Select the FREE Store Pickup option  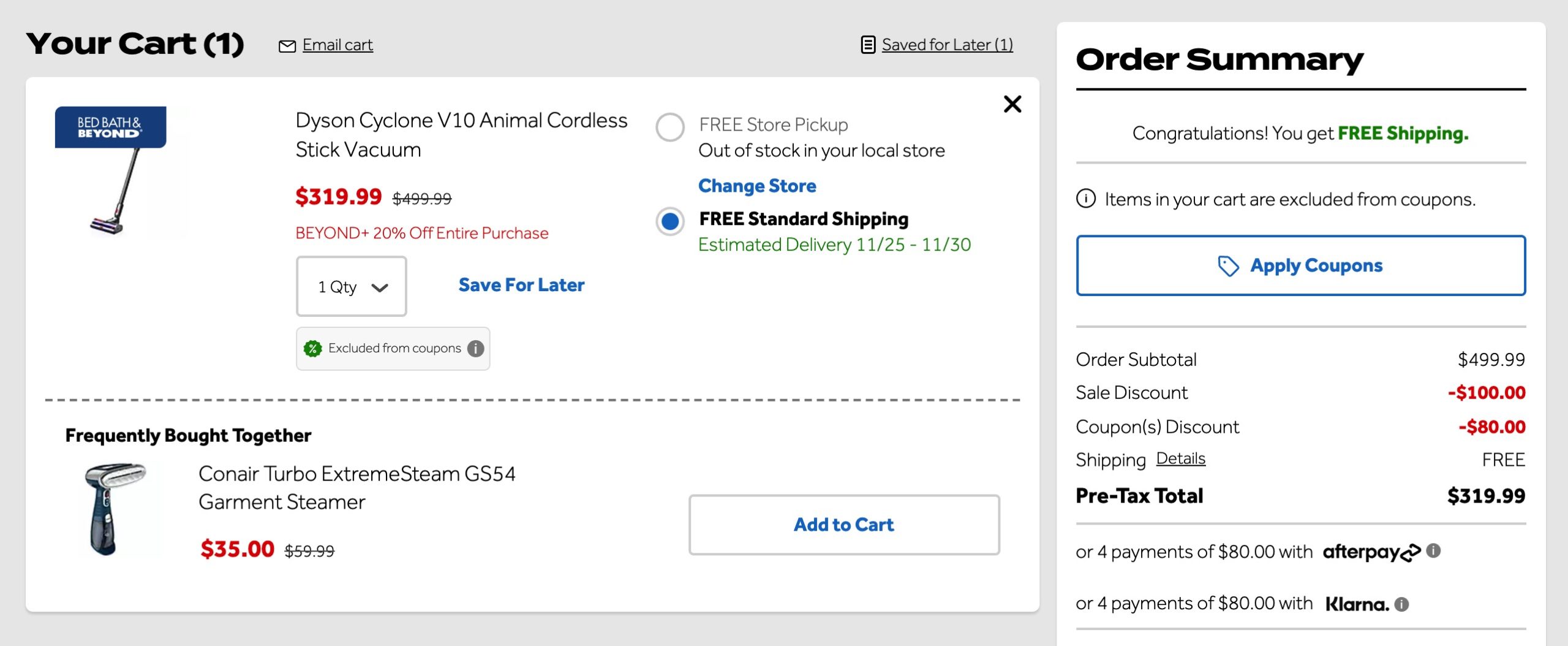(671, 127)
